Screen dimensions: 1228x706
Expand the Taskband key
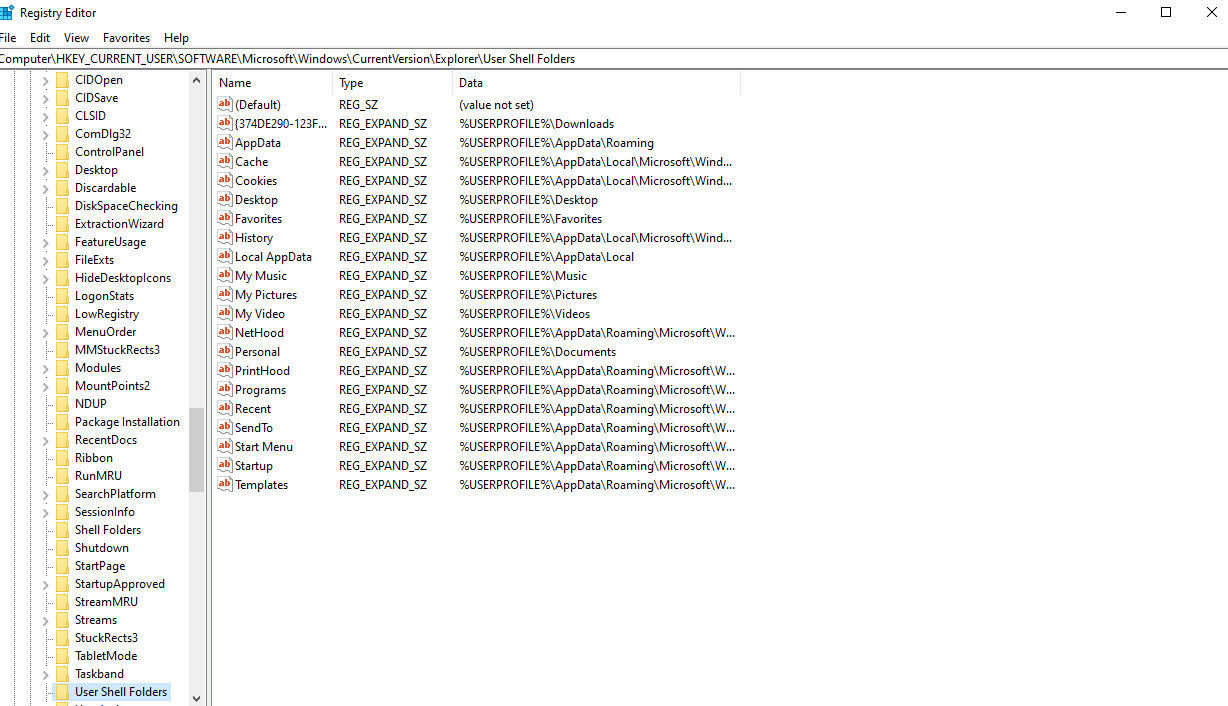pyautogui.click(x=45, y=674)
